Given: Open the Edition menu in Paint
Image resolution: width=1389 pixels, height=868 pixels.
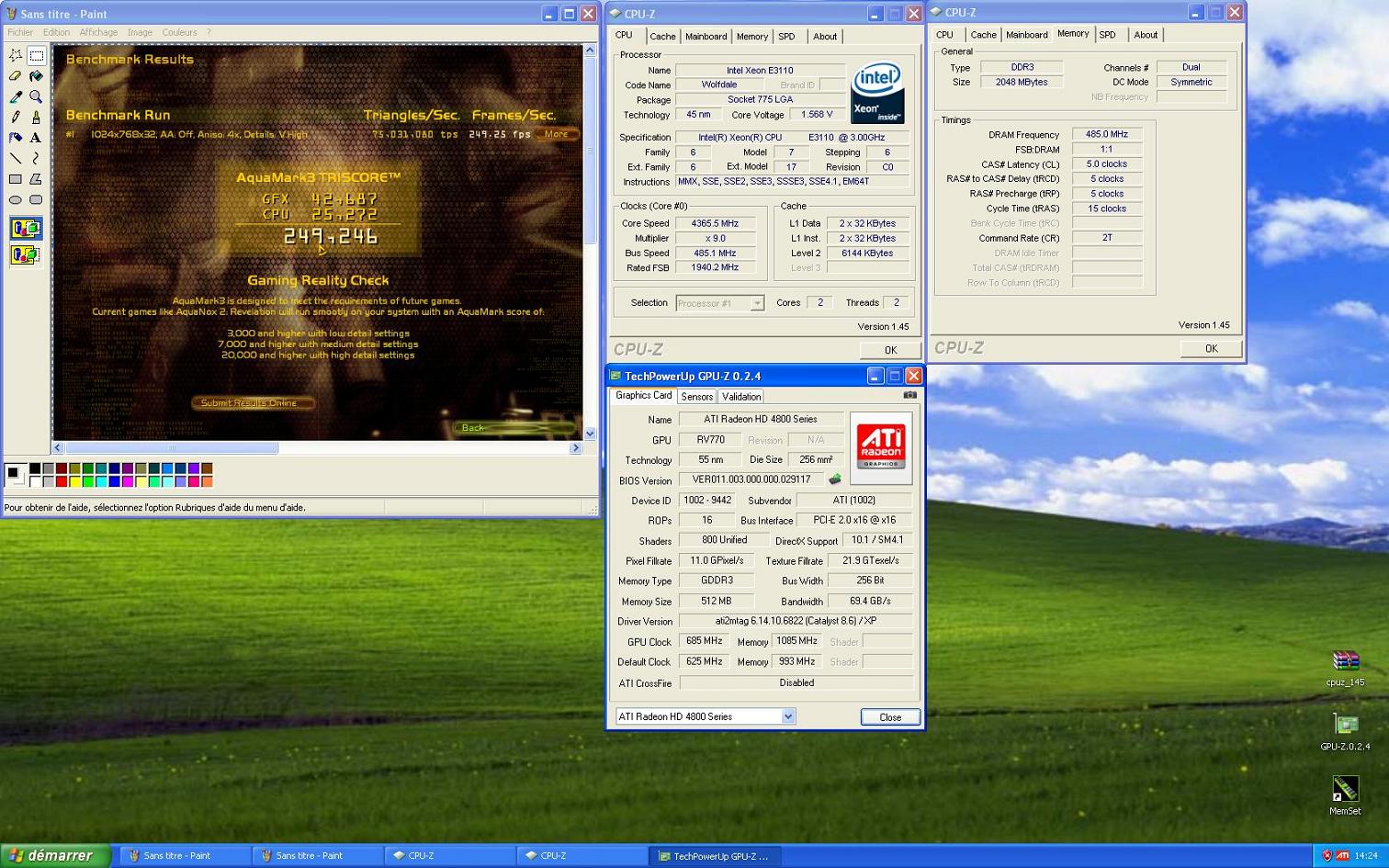Looking at the screenshot, I should click(56, 32).
